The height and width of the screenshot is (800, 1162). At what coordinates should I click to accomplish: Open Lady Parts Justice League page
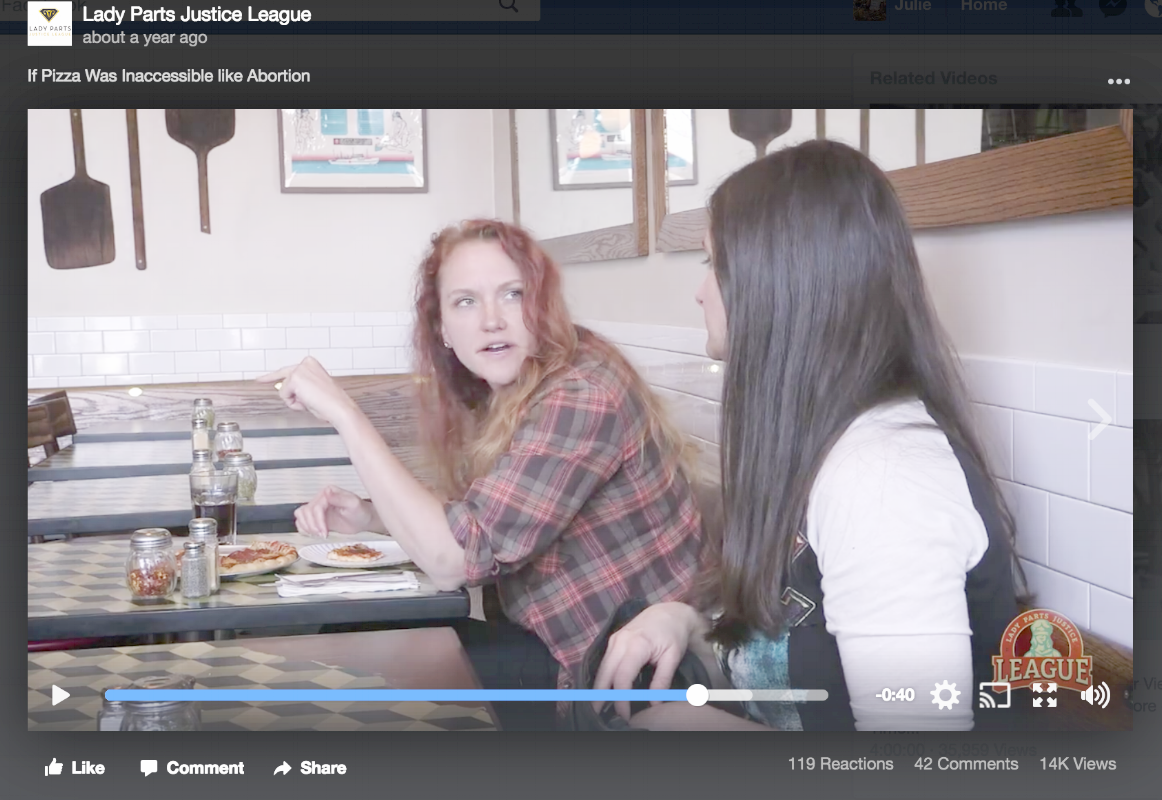click(x=196, y=14)
